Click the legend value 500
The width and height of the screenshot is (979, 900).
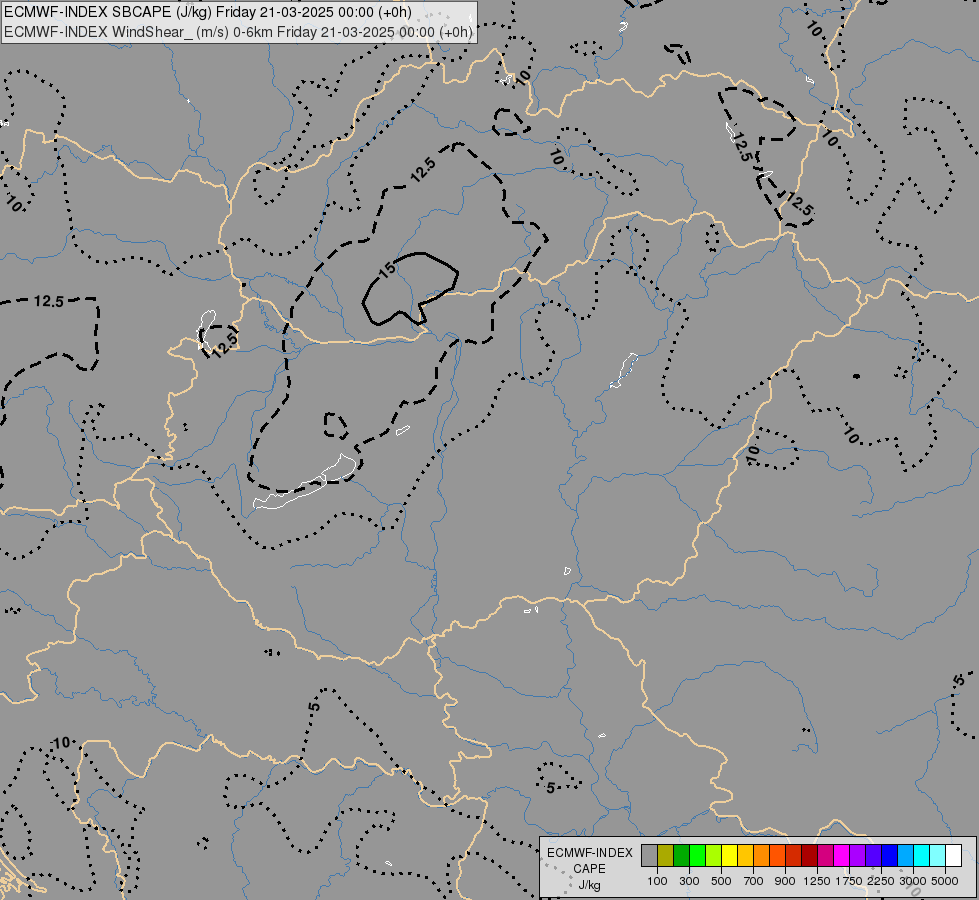(721, 881)
